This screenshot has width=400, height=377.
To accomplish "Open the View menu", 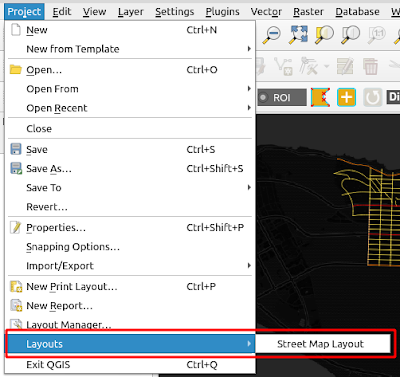I will point(94,12).
